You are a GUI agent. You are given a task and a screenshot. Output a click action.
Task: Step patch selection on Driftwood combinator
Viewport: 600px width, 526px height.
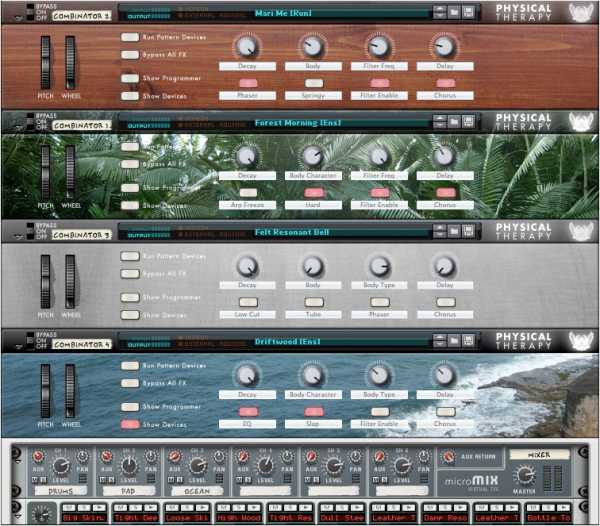tap(440, 340)
